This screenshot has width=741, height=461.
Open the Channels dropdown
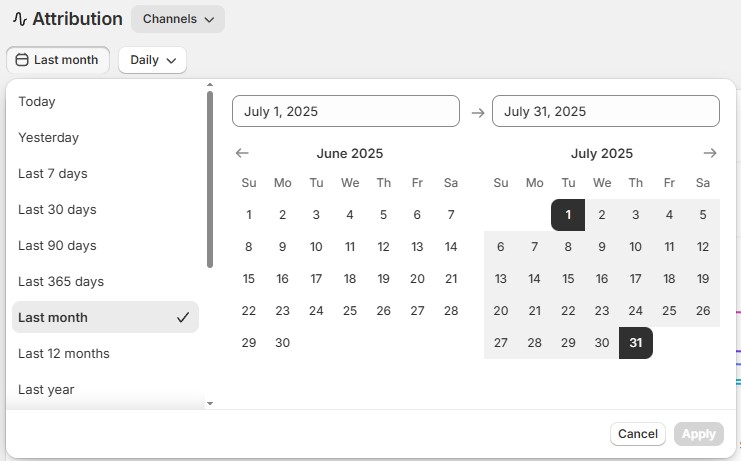pyautogui.click(x=178, y=19)
